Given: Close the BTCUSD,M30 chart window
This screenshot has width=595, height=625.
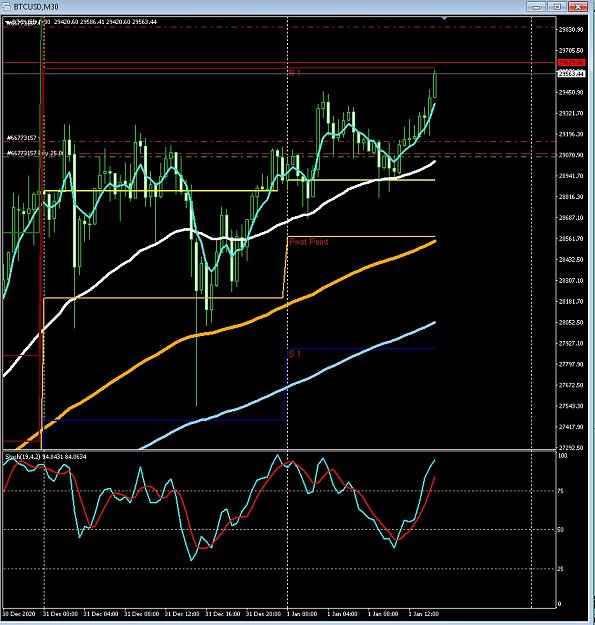Looking at the screenshot, I should (578, 6).
